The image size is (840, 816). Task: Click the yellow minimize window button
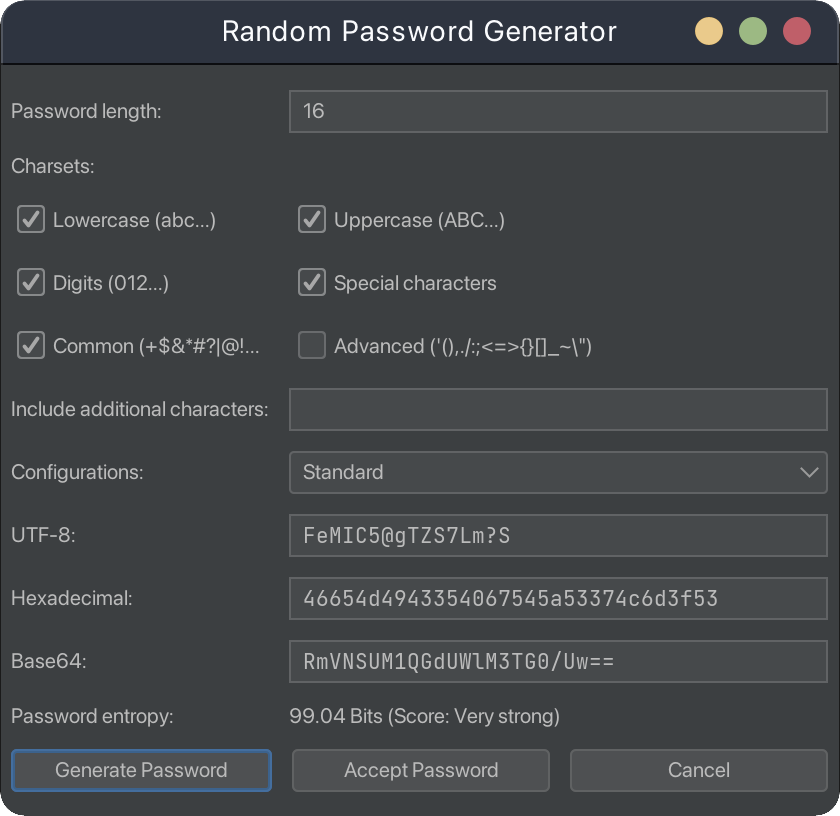pyautogui.click(x=709, y=31)
